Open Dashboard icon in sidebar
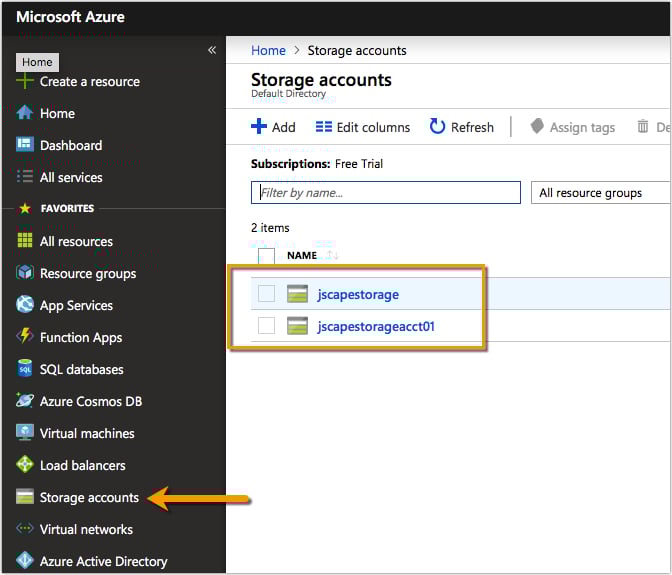Image resolution: width=672 pixels, height=575 pixels. click(x=25, y=145)
